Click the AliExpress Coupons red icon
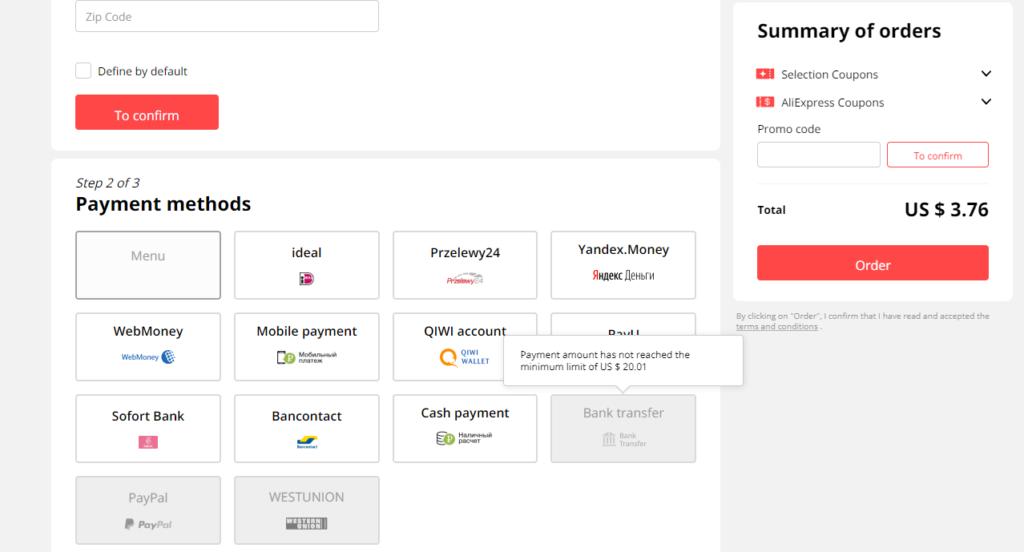The width and height of the screenshot is (1024, 552). pyautogui.click(x=765, y=102)
